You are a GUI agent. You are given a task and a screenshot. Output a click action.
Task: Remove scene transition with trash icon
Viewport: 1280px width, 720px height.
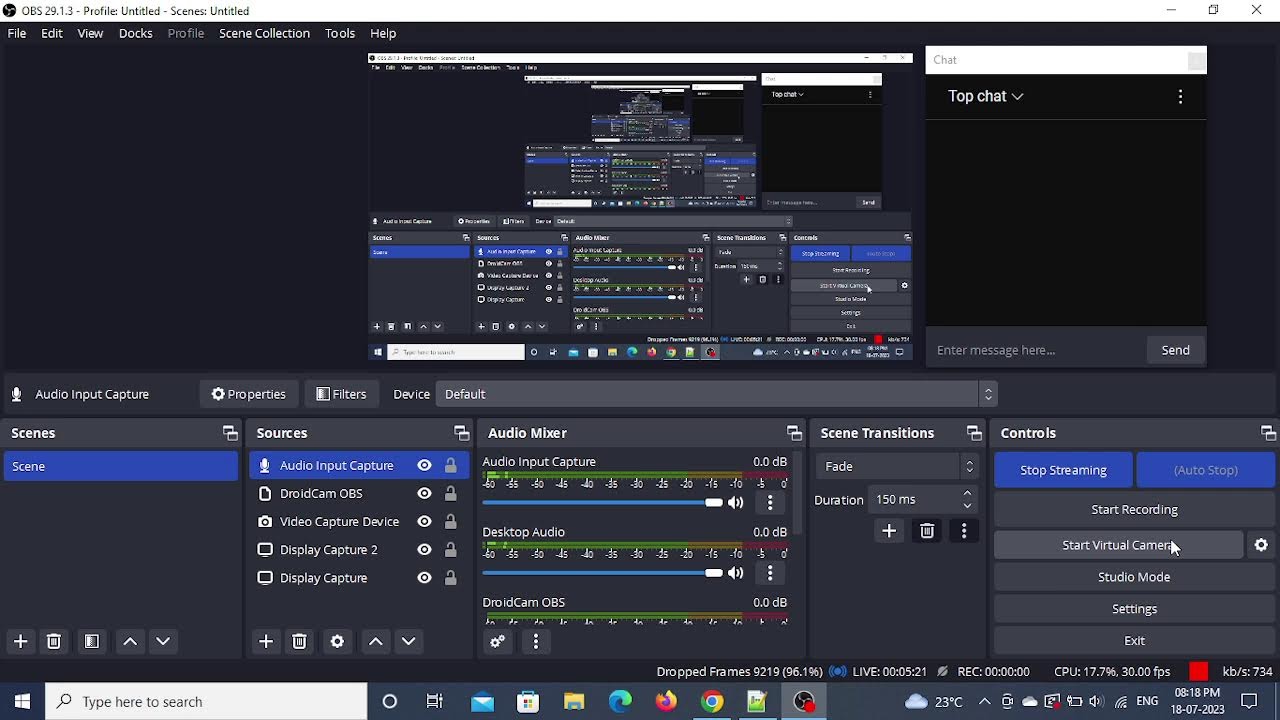(927, 531)
